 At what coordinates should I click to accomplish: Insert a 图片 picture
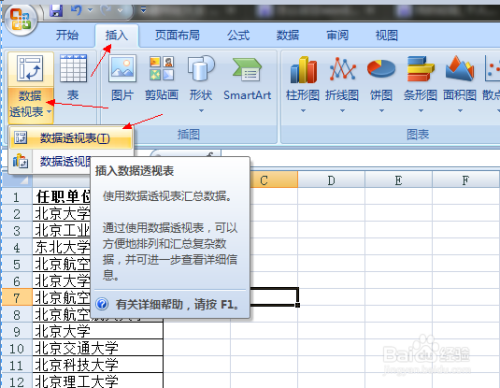pyautogui.click(x=122, y=77)
